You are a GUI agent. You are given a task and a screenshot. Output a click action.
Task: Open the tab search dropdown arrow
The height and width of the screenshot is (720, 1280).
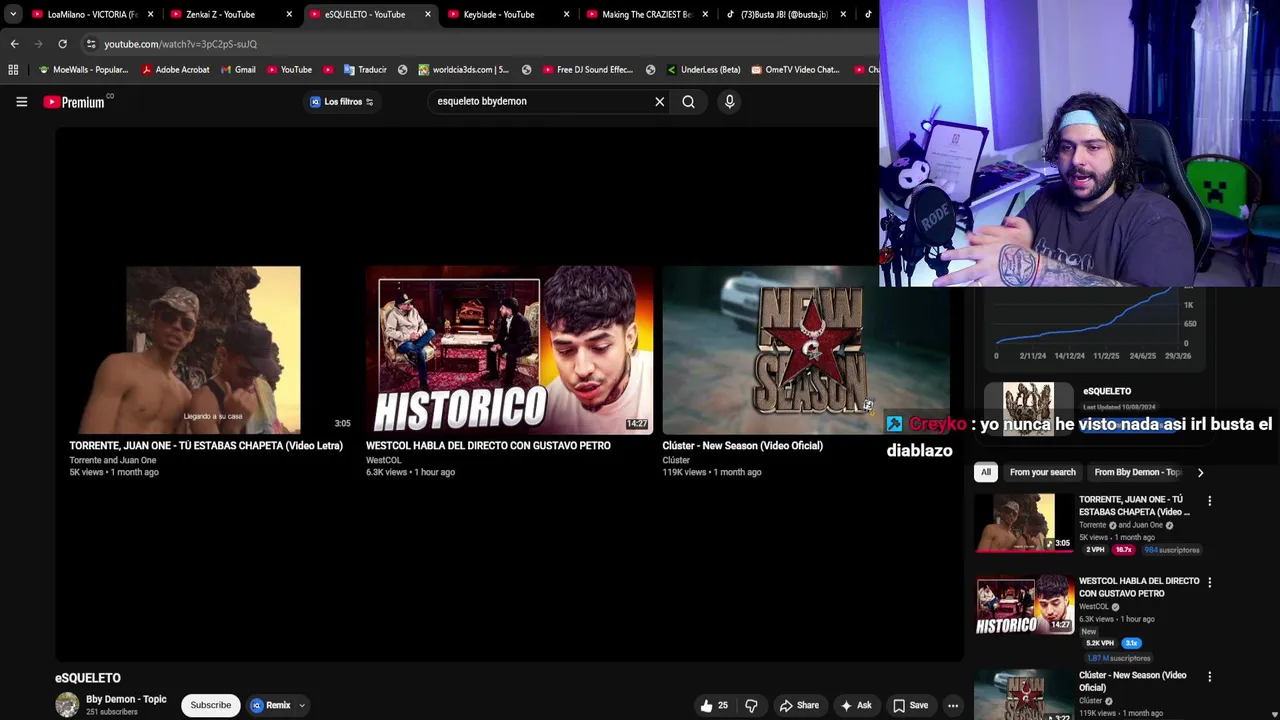[13, 14]
